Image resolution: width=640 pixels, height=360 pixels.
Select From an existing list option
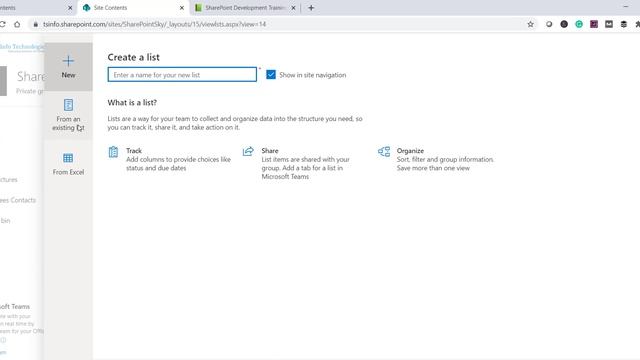pos(68,115)
